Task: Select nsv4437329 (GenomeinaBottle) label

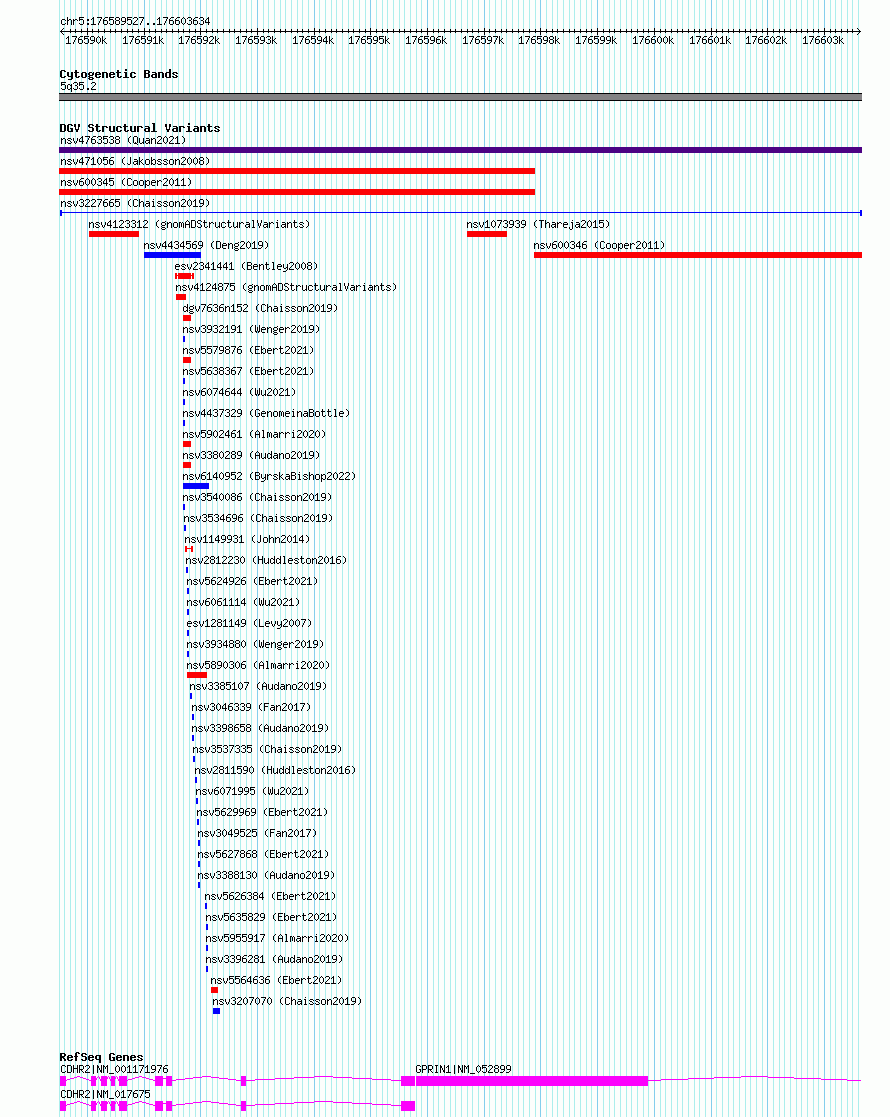Action: (x=267, y=413)
